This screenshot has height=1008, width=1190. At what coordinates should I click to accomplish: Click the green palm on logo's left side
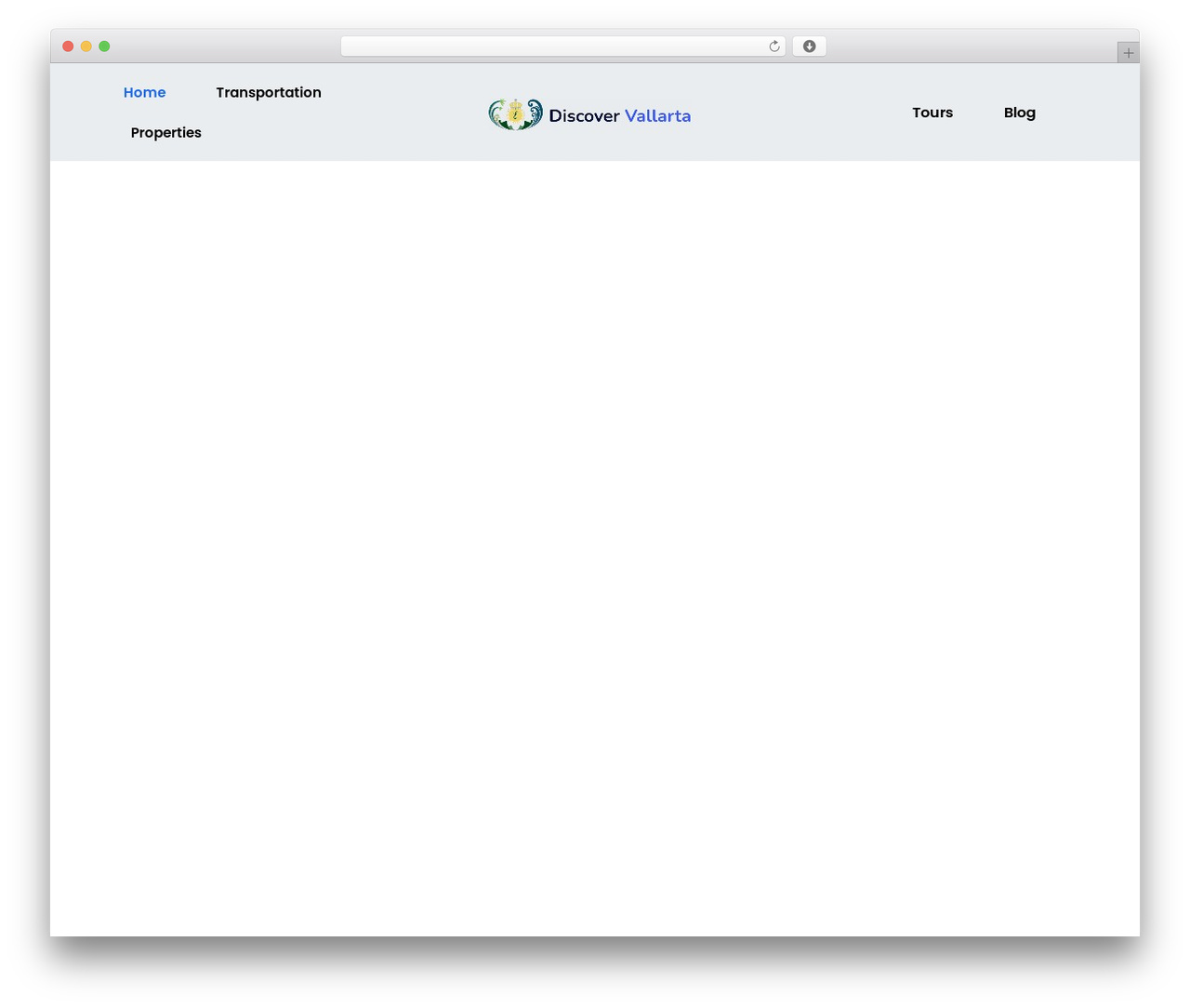497,114
